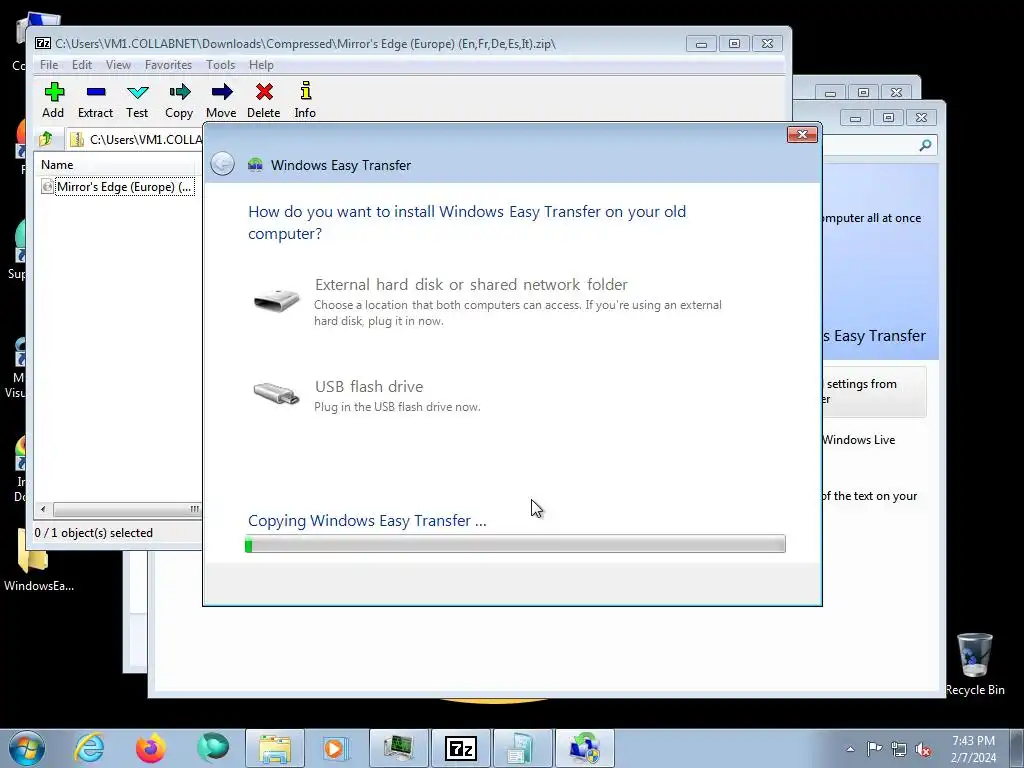
Task: Click the Extract tool in 7-Zip
Action: [95, 100]
